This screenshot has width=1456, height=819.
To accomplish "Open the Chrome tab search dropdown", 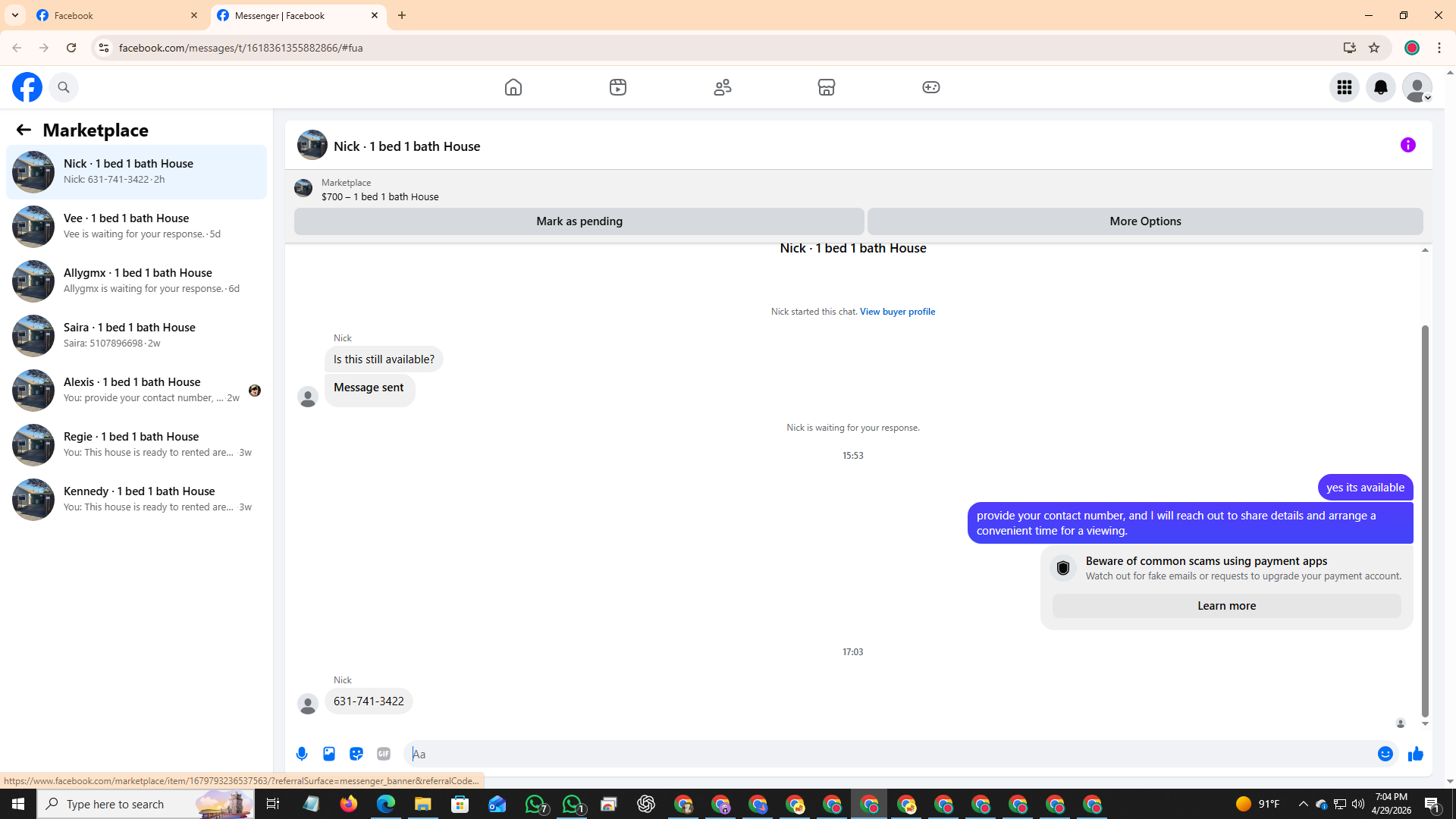I will click(x=15, y=15).
